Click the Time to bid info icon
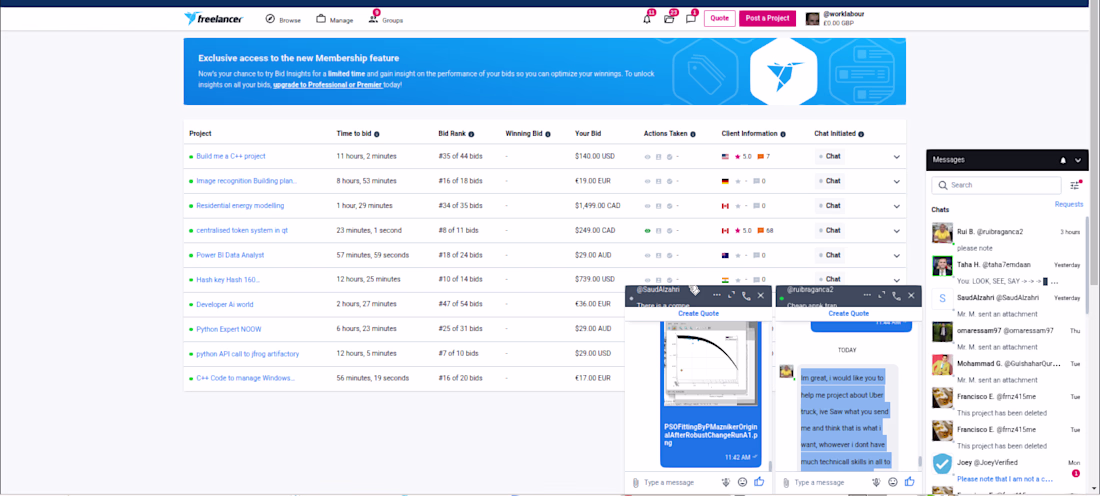Image resolution: width=1100 pixels, height=496 pixels. pyautogui.click(x=377, y=134)
